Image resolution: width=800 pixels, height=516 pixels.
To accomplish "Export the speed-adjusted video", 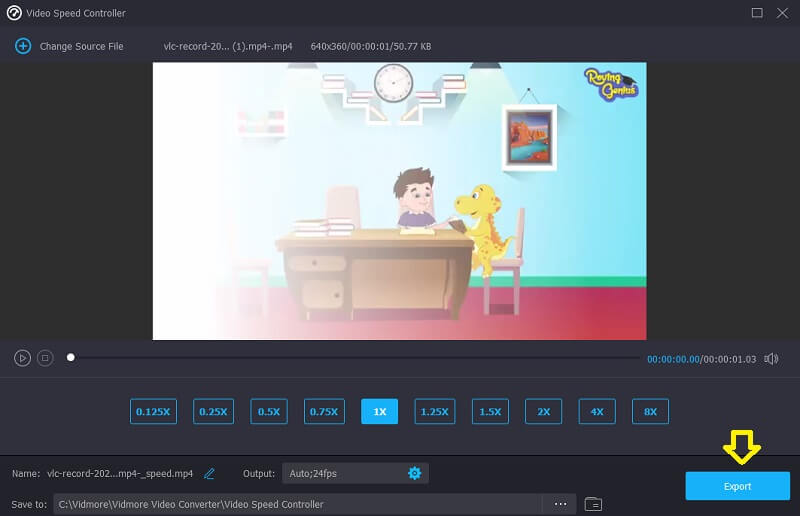I will pos(737,486).
